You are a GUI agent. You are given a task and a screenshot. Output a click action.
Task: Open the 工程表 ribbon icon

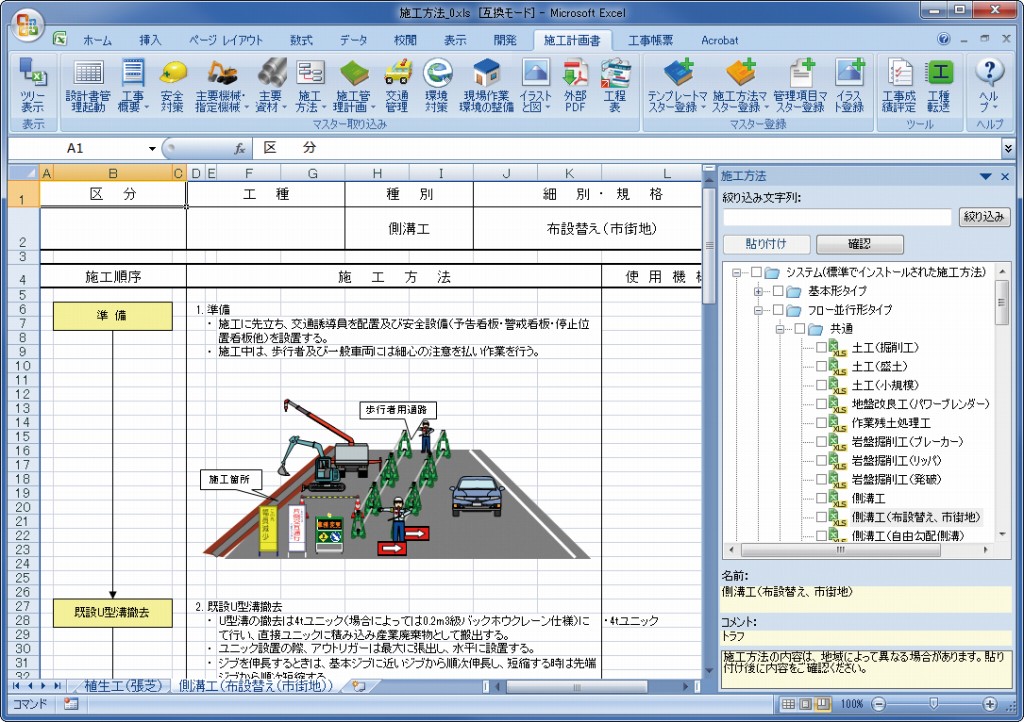point(614,84)
